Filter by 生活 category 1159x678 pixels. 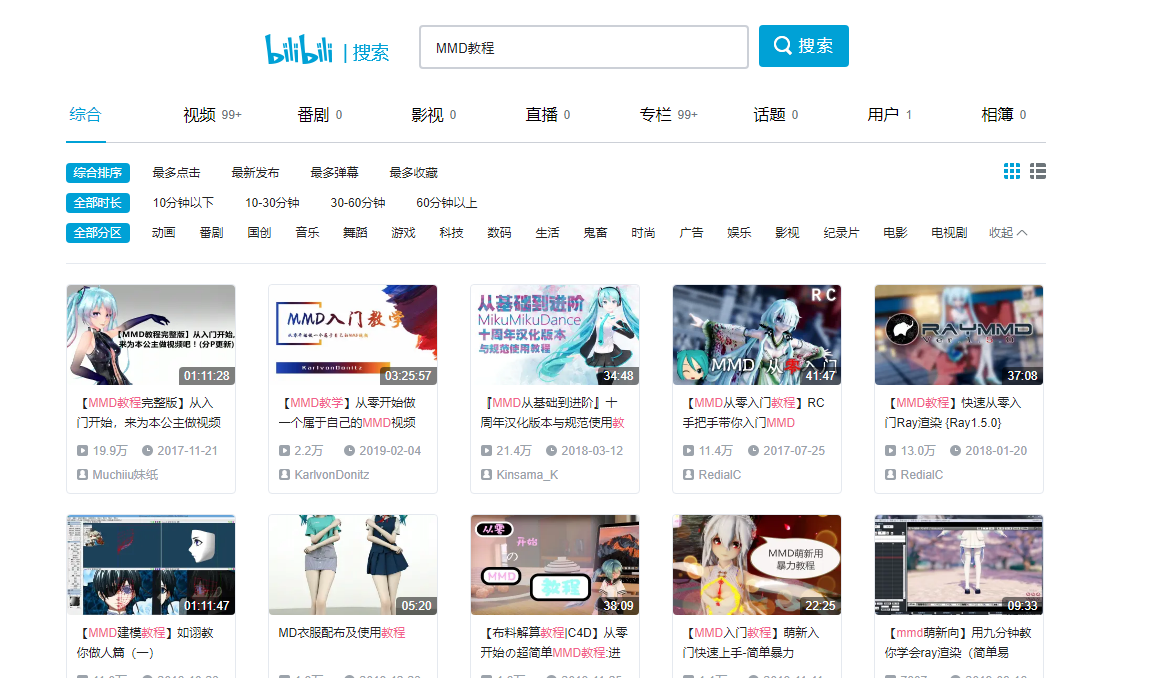548,233
